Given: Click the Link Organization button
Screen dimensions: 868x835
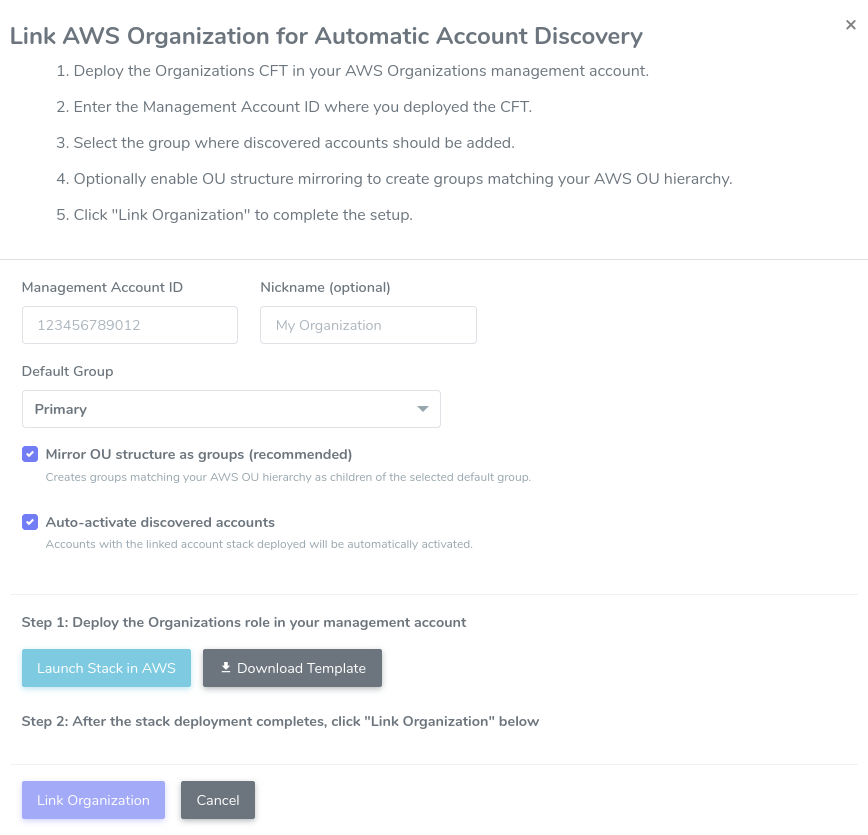Looking at the screenshot, I should click(93, 800).
